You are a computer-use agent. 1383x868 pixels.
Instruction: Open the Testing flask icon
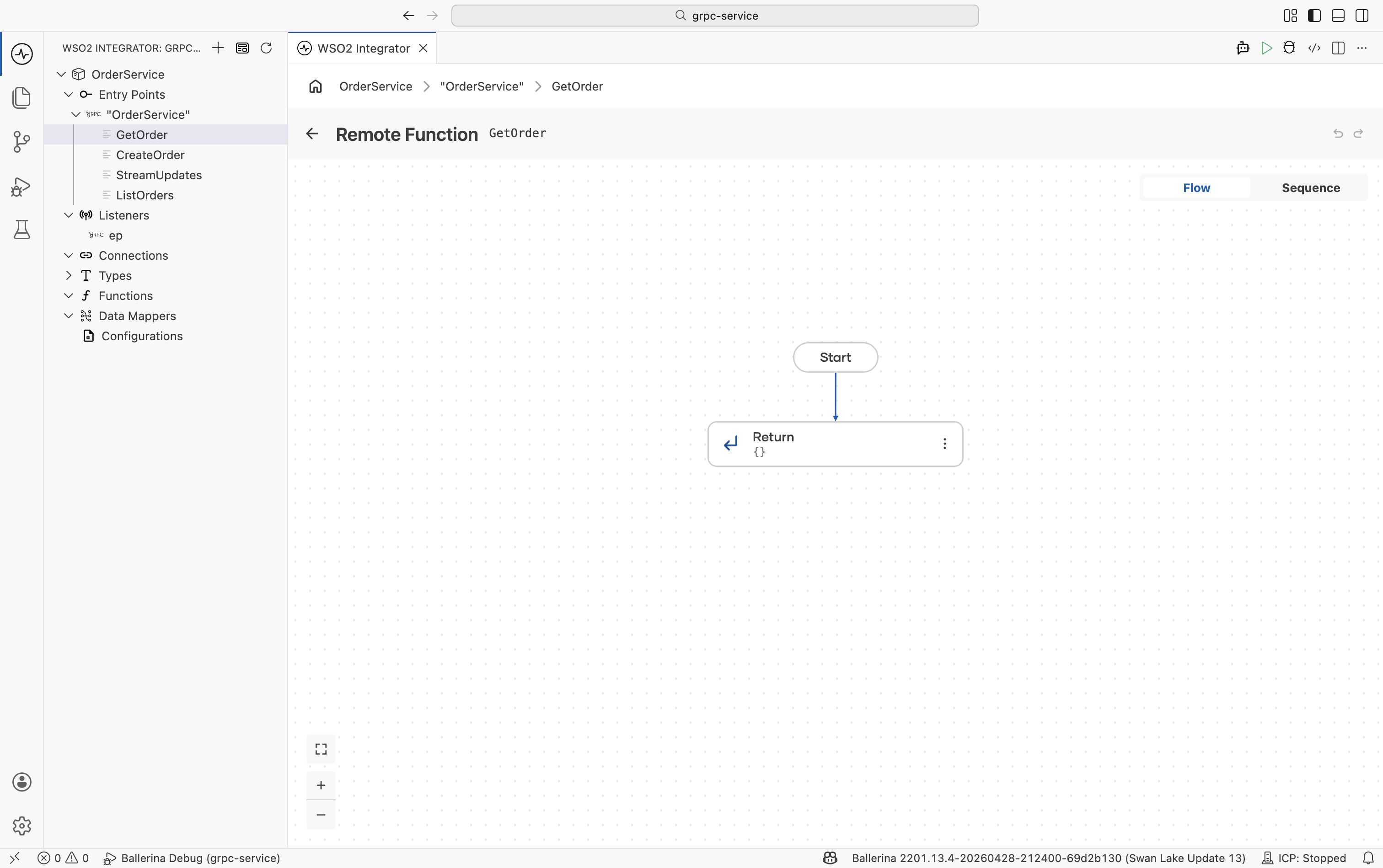point(22,230)
